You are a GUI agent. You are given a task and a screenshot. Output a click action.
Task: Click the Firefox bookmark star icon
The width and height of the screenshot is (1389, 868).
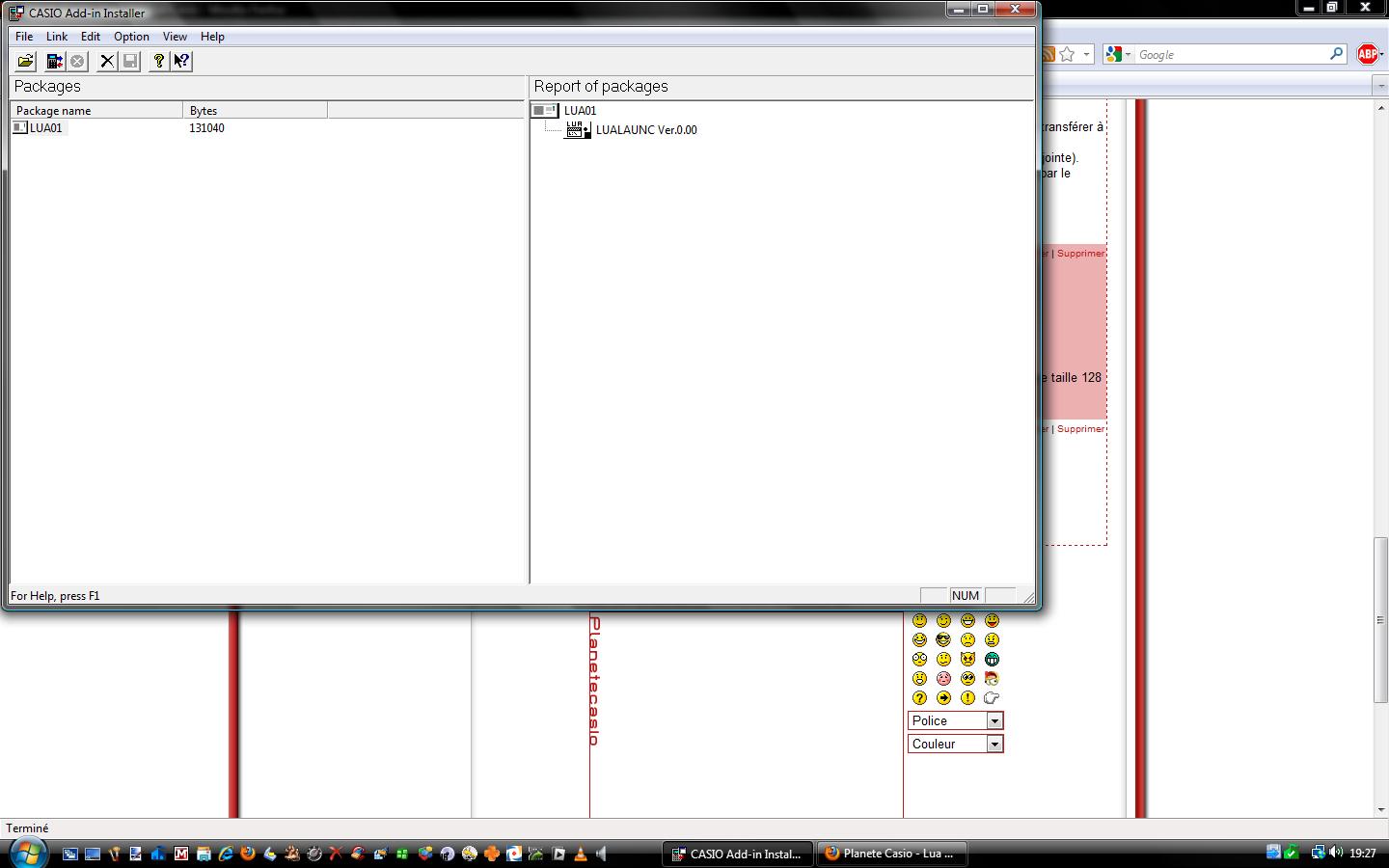[1067, 54]
